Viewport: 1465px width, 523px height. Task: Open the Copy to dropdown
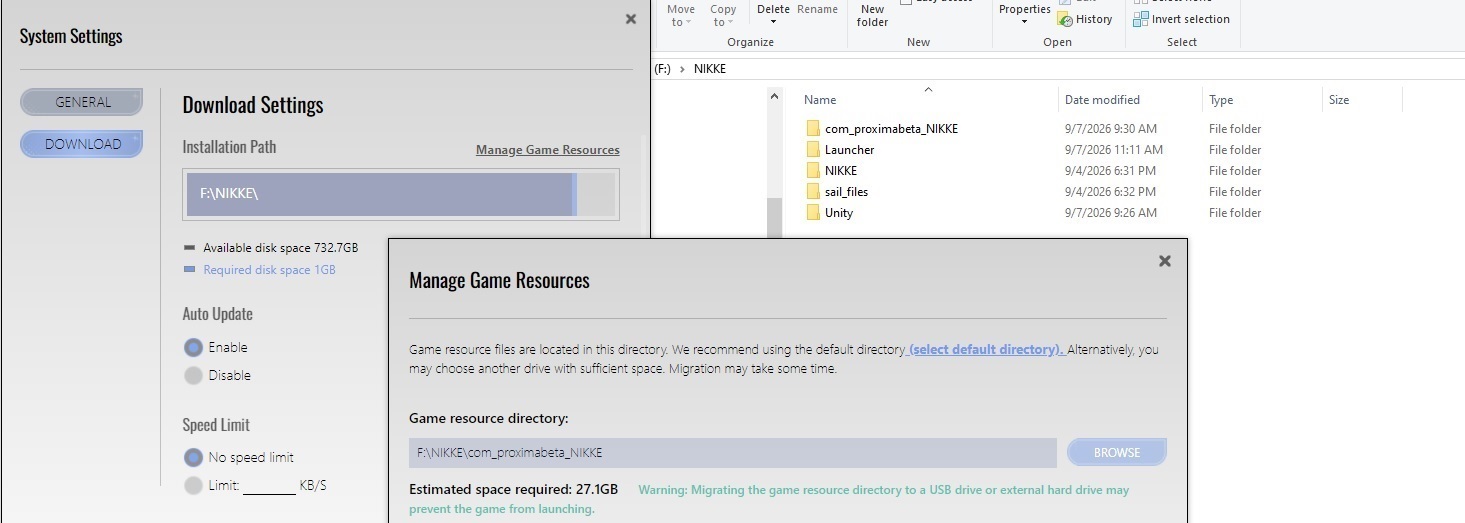pyautogui.click(x=723, y=15)
